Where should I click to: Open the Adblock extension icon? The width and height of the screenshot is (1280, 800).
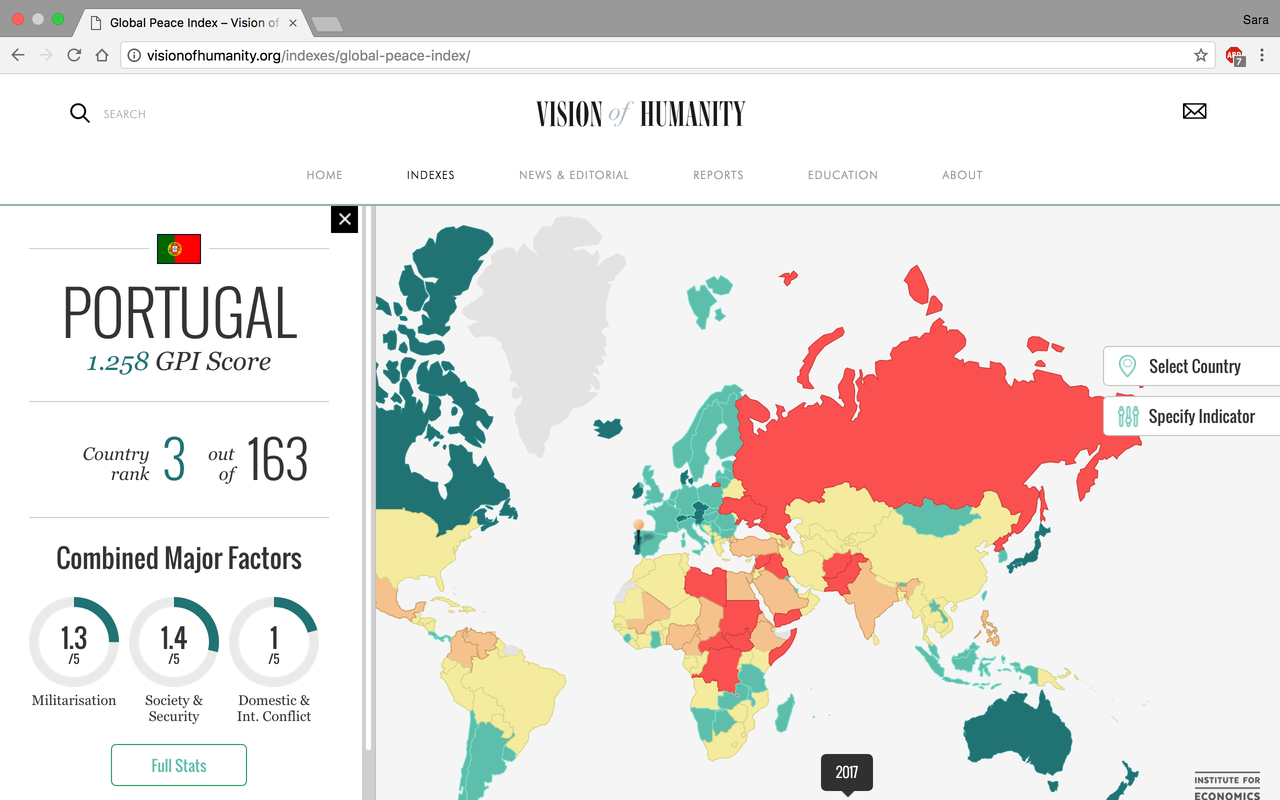[x=1235, y=56]
